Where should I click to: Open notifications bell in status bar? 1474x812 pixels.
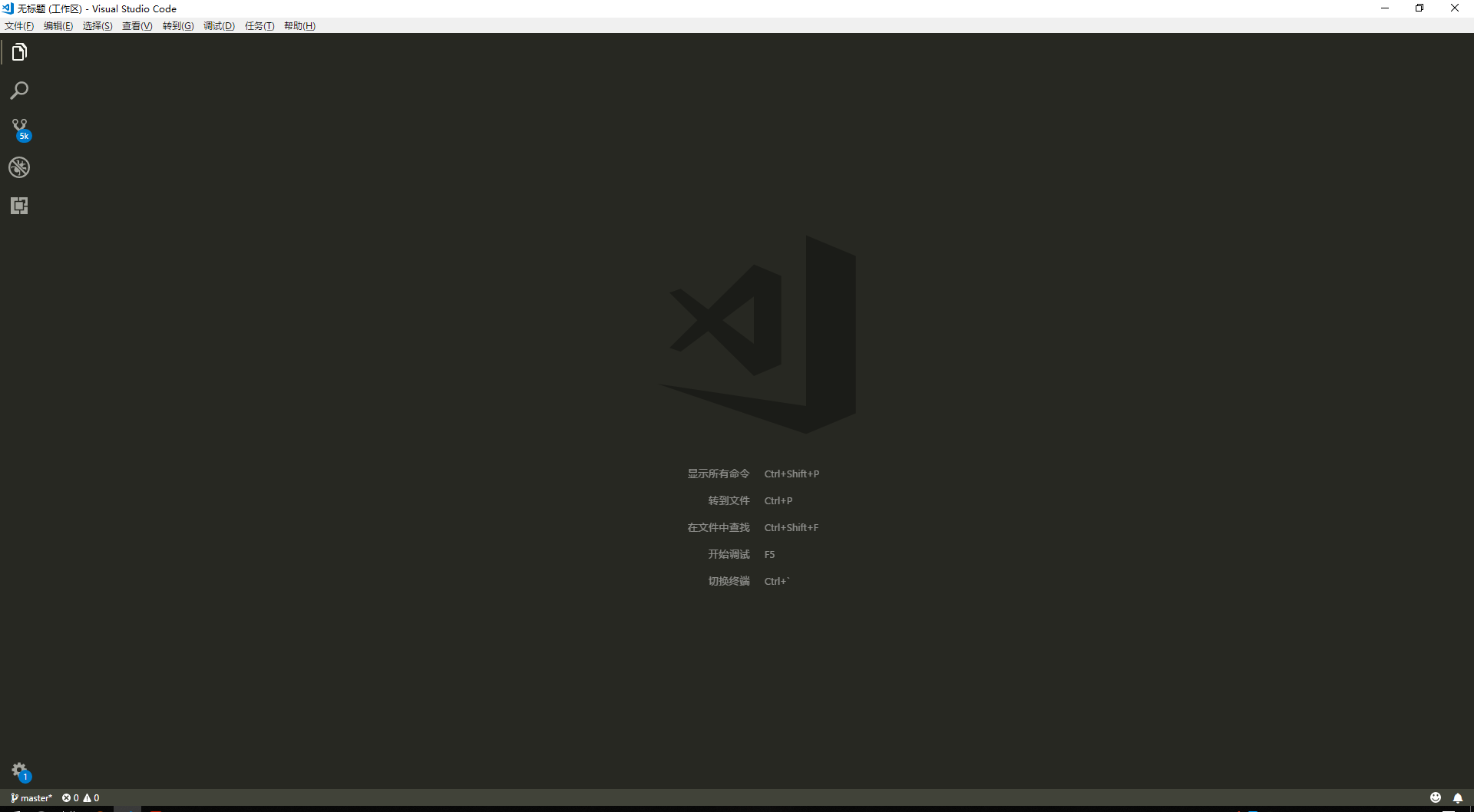click(x=1458, y=797)
